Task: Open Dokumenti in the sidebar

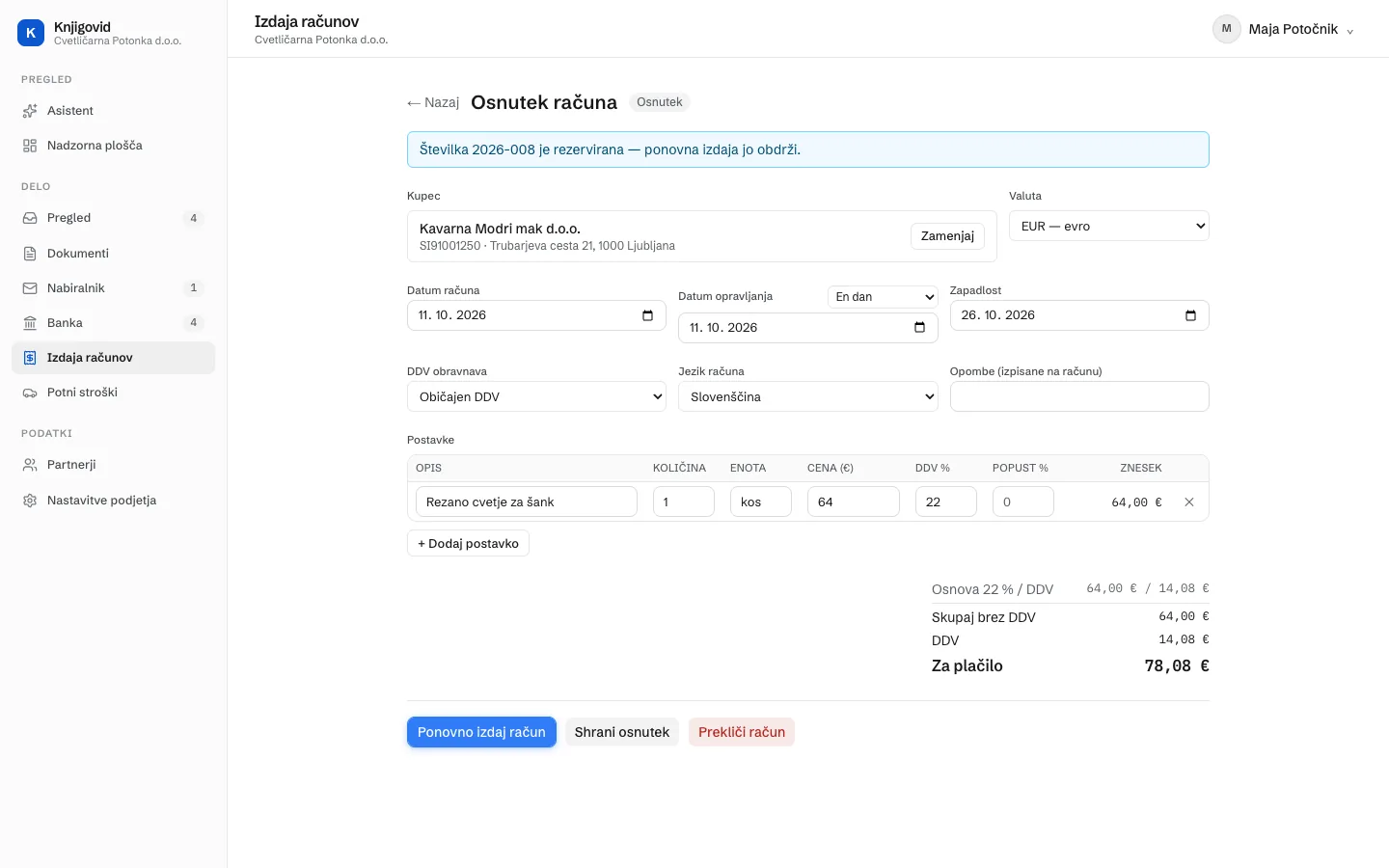Action: tap(113, 254)
